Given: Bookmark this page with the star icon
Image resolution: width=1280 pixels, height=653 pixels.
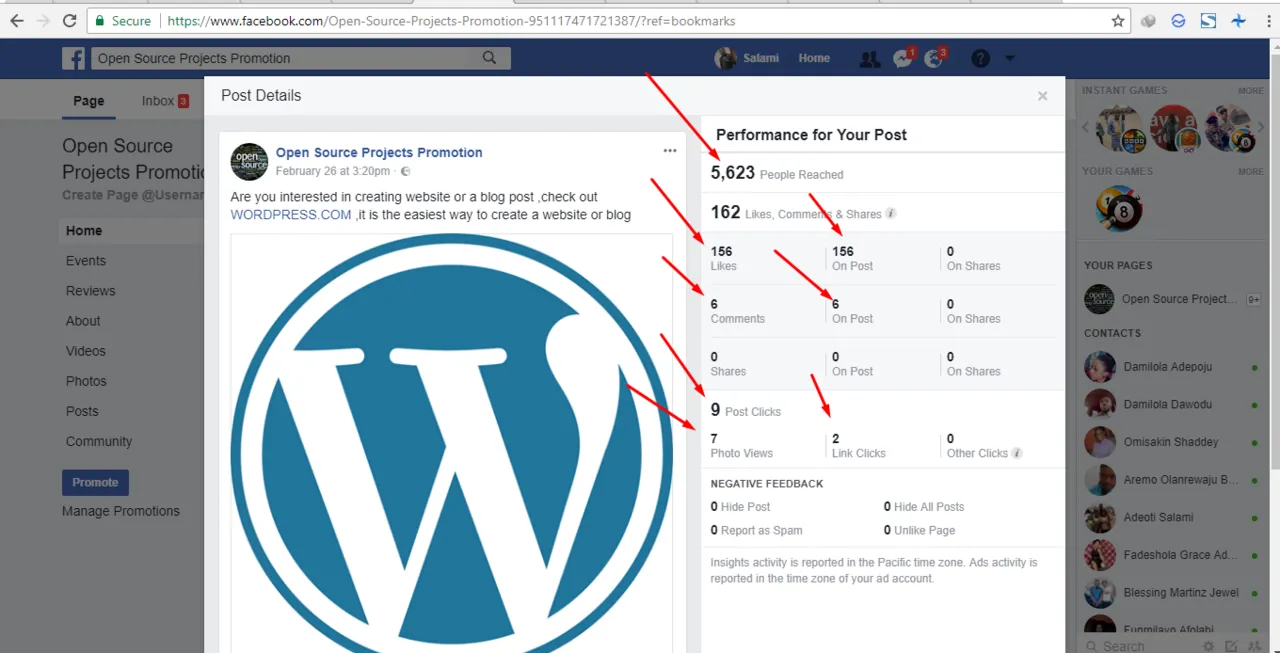Looking at the screenshot, I should 1118,20.
